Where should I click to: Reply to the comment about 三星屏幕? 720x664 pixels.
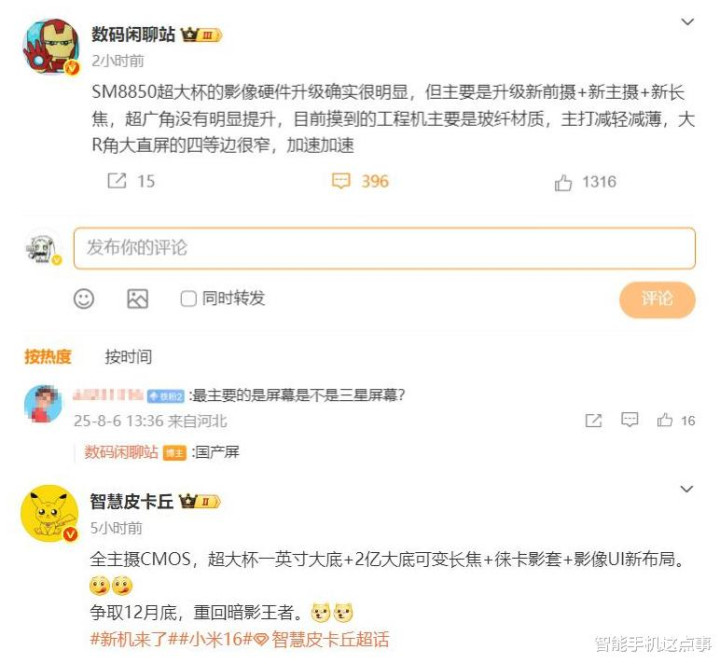click(x=629, y=420)
